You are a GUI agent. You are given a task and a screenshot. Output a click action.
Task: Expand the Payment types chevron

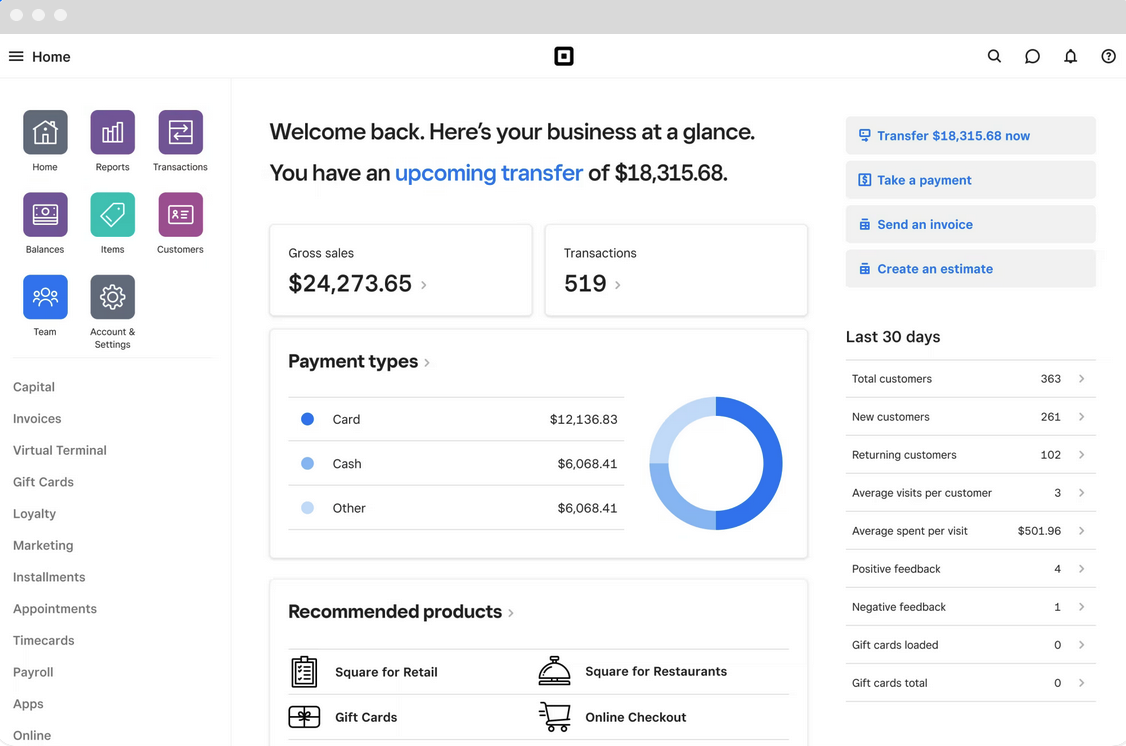[427, 363]
